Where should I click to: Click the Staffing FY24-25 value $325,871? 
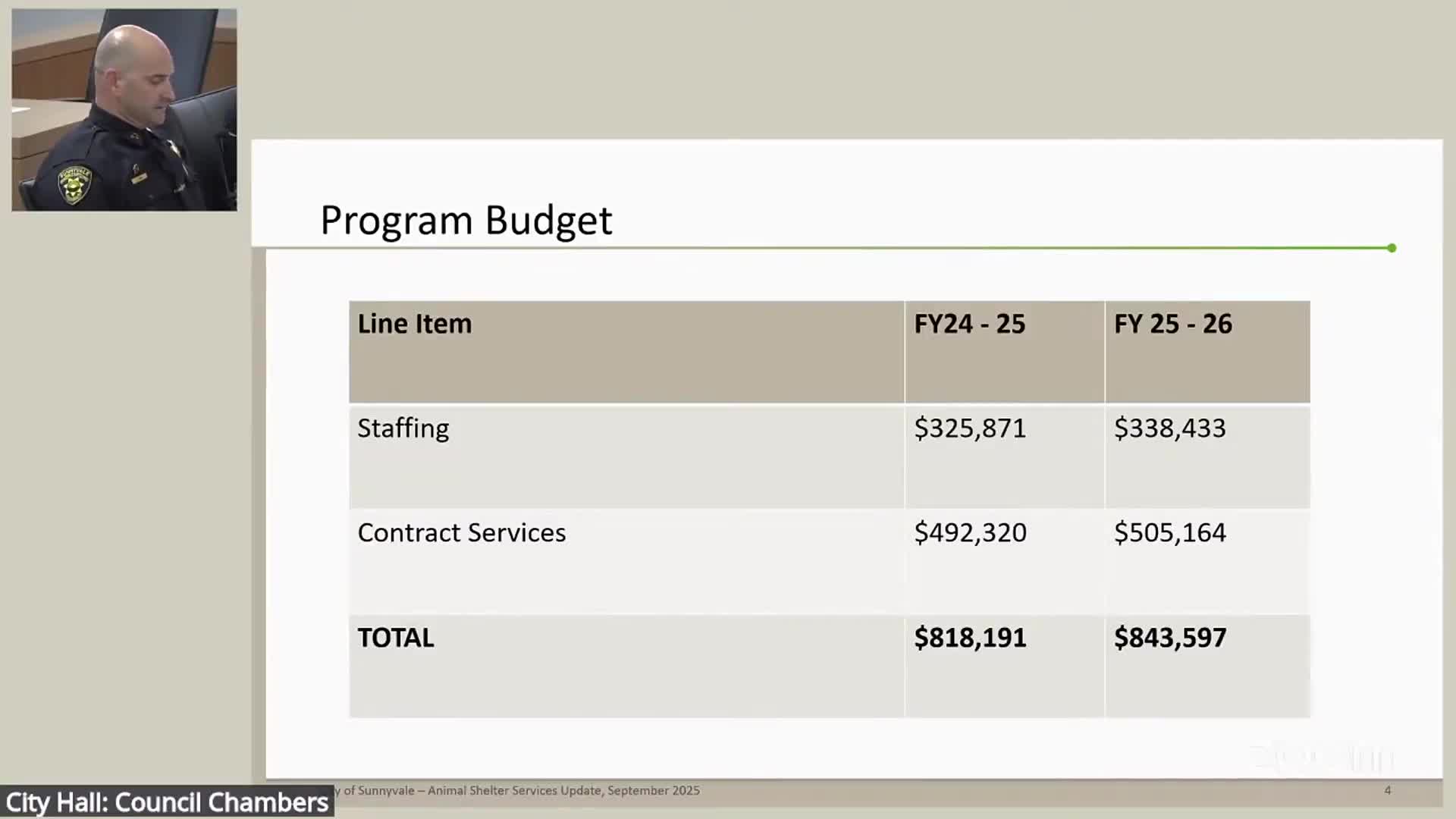click(969, 428)
